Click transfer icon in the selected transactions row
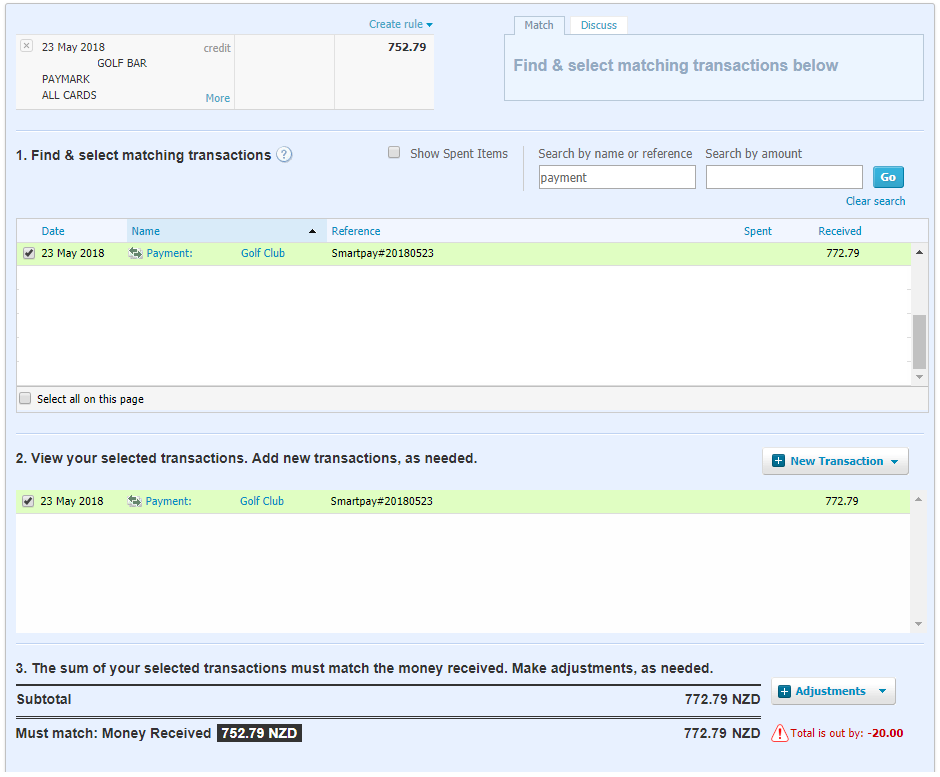940x777 pixels. [134, 502]
